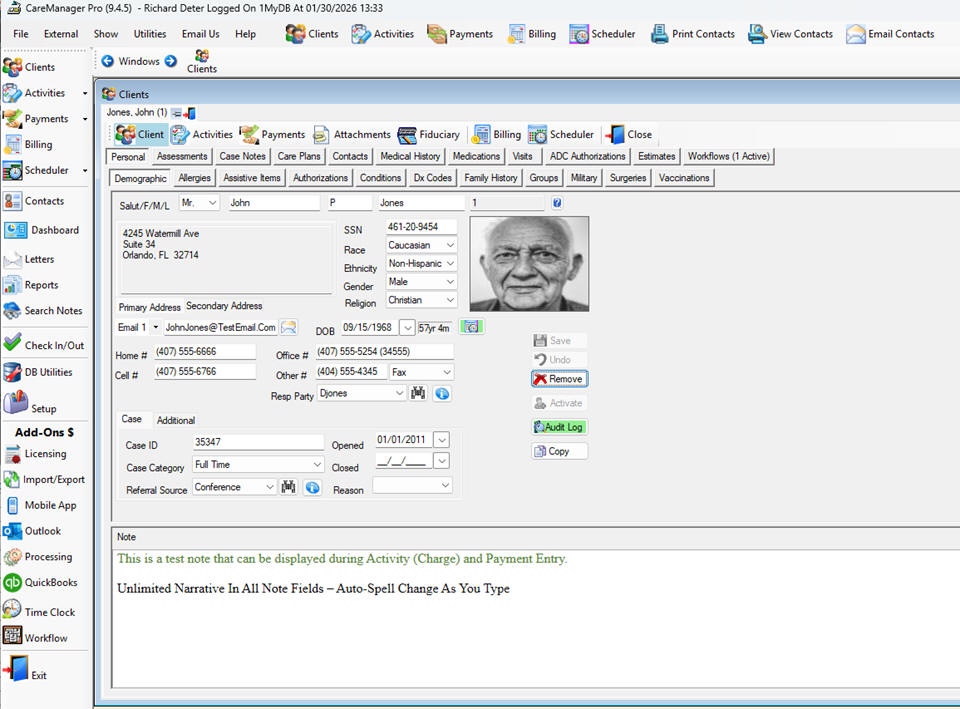
Task: Click into the SSN input field
Action: point(420,227)
